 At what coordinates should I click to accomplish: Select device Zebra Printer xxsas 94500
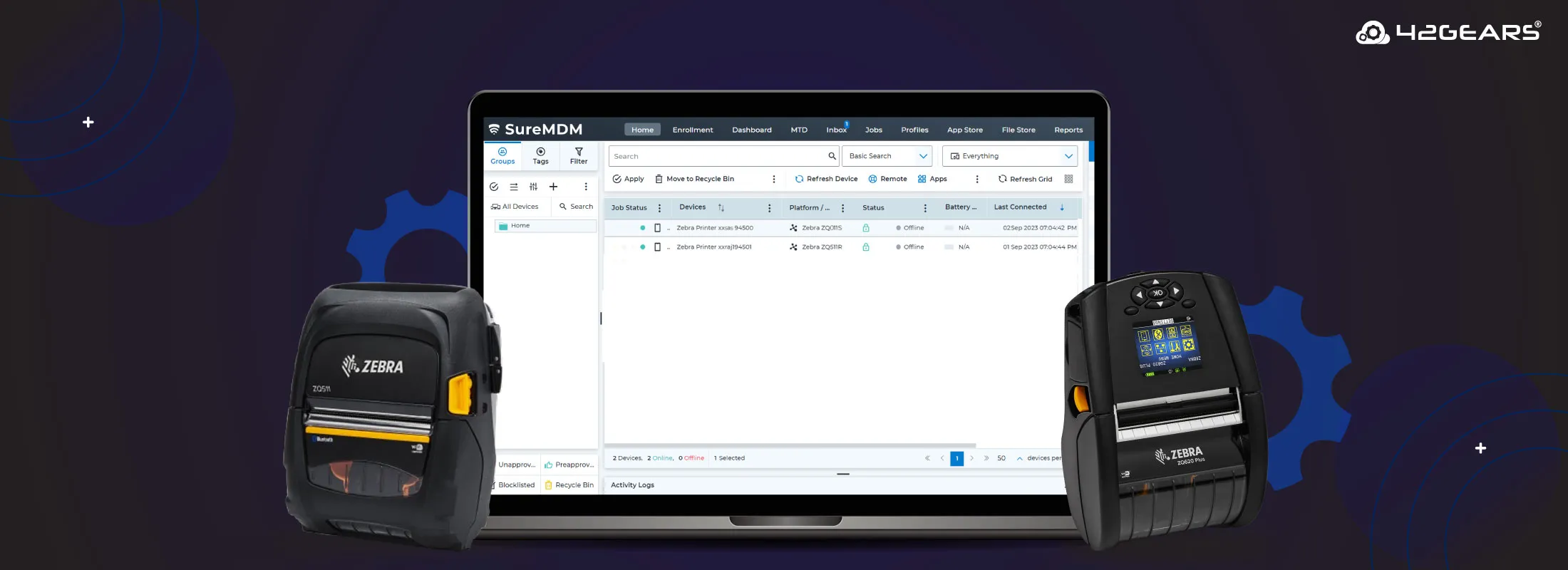tap(715, 228)
